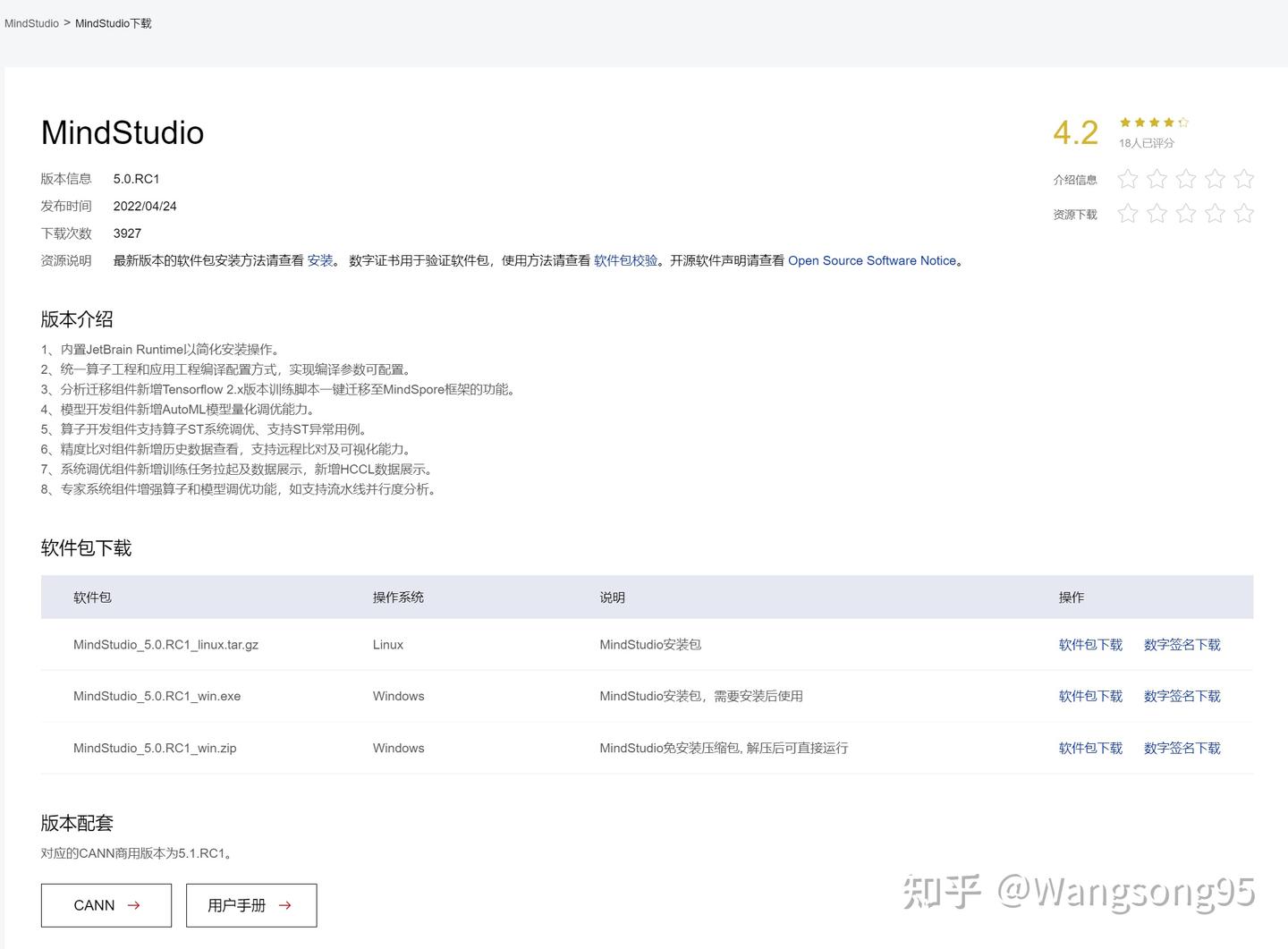Select MindStudio下载 breadcrumb item
1288x949 pixels.
pos(114,22)
